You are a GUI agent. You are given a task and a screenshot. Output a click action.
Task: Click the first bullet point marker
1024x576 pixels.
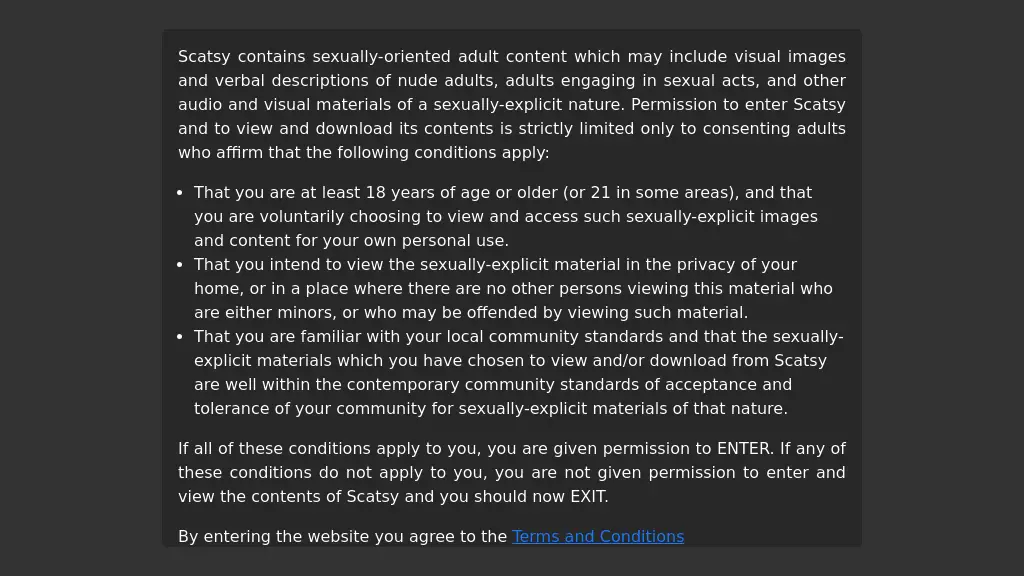179,193
